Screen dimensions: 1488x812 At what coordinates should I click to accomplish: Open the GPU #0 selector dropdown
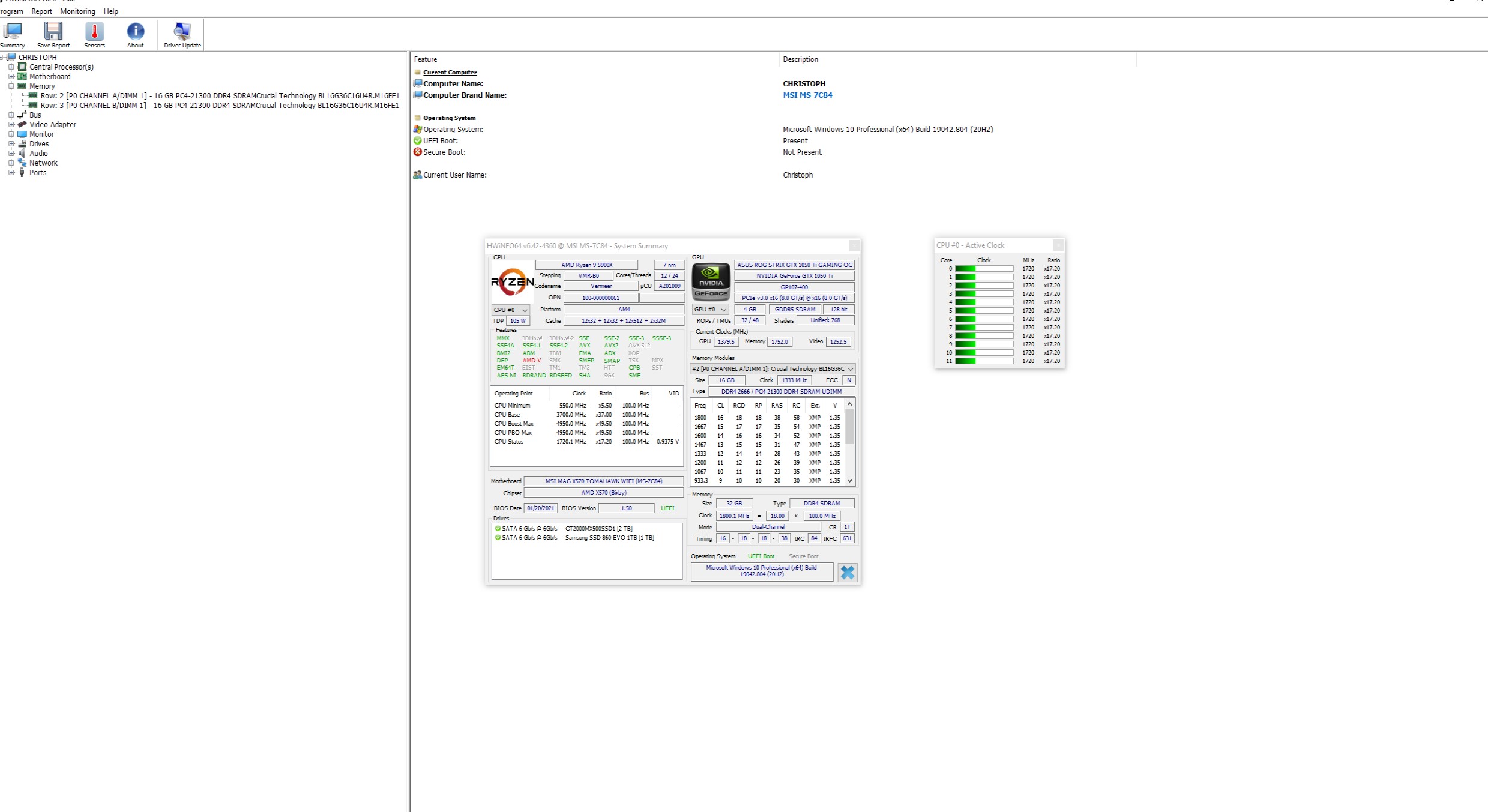pyautogui.click(x=710, y=310)
